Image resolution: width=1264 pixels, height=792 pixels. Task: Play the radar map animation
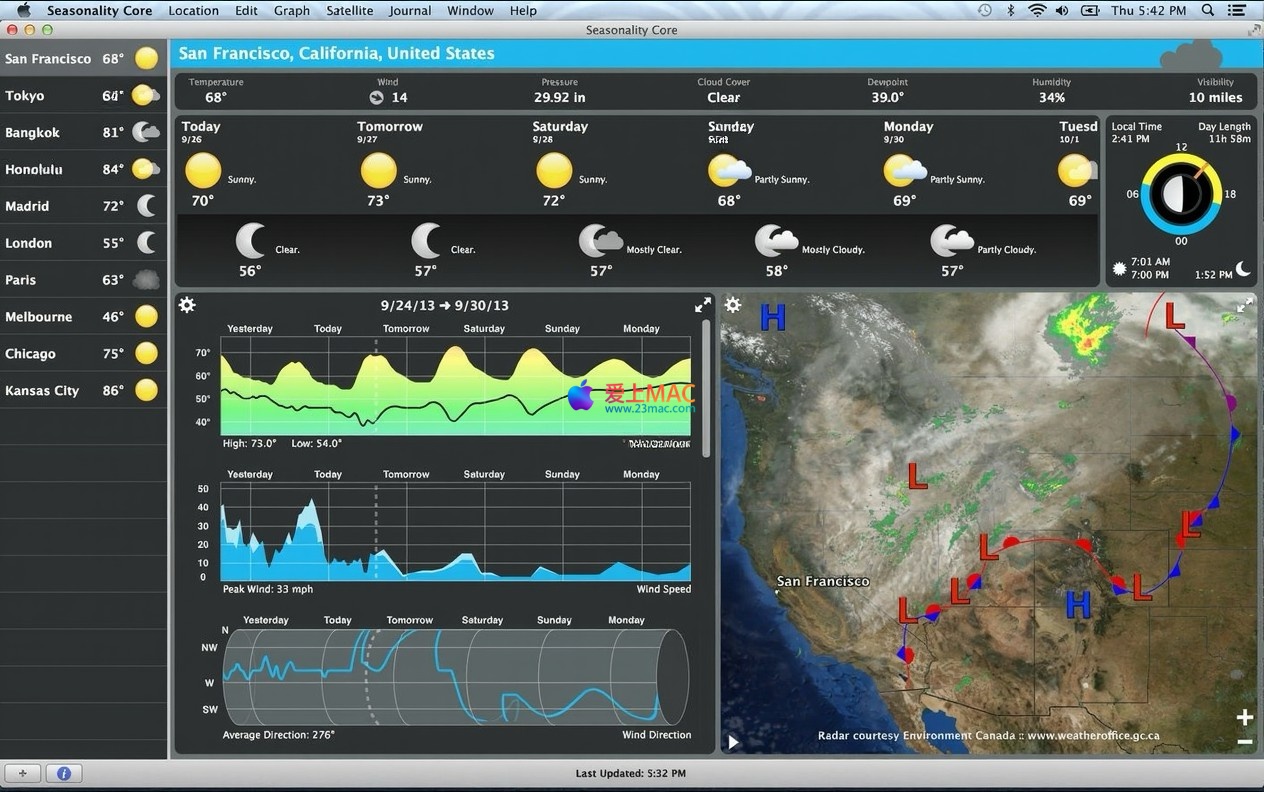tap(733, 742)
